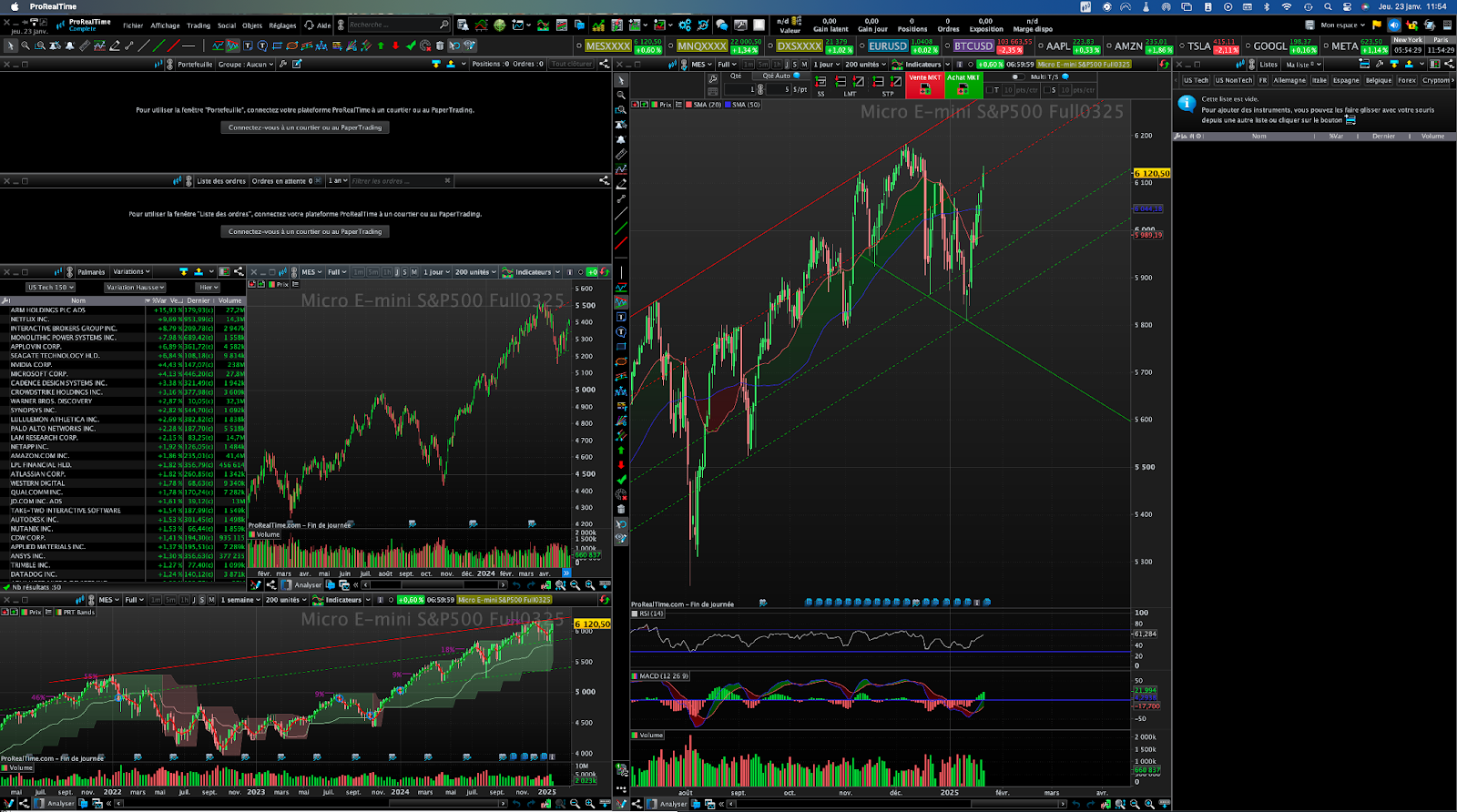
Task: Click the blue SMA (50) color swatch
Action: point(728,105)
